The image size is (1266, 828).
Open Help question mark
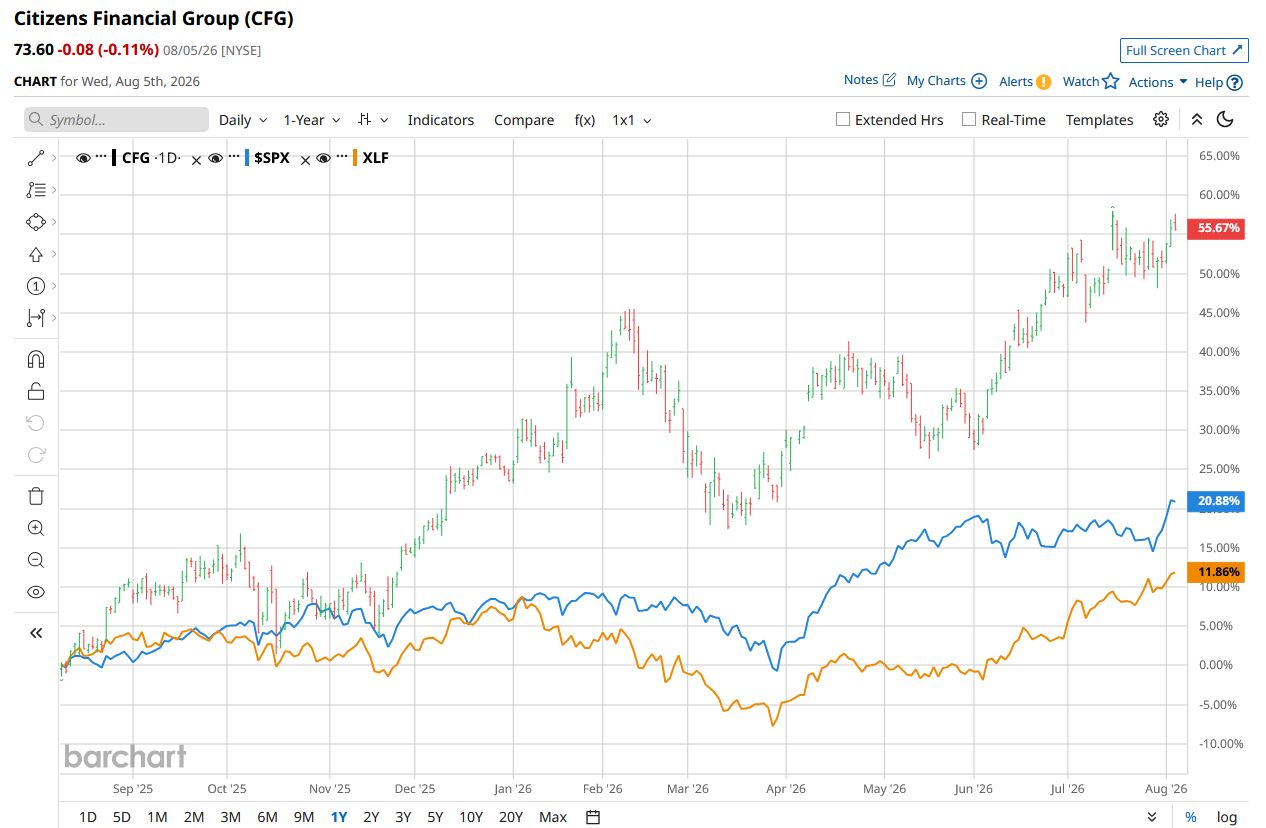click(x=1219, y=82)
